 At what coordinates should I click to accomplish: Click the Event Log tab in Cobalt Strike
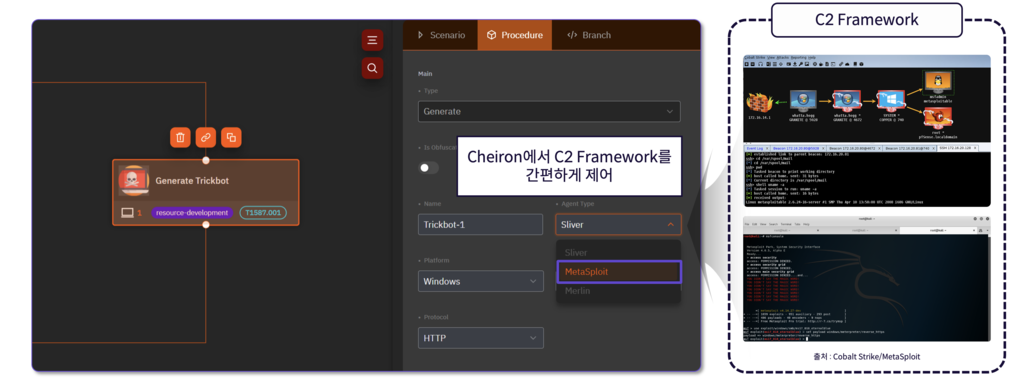coord(758,149)
